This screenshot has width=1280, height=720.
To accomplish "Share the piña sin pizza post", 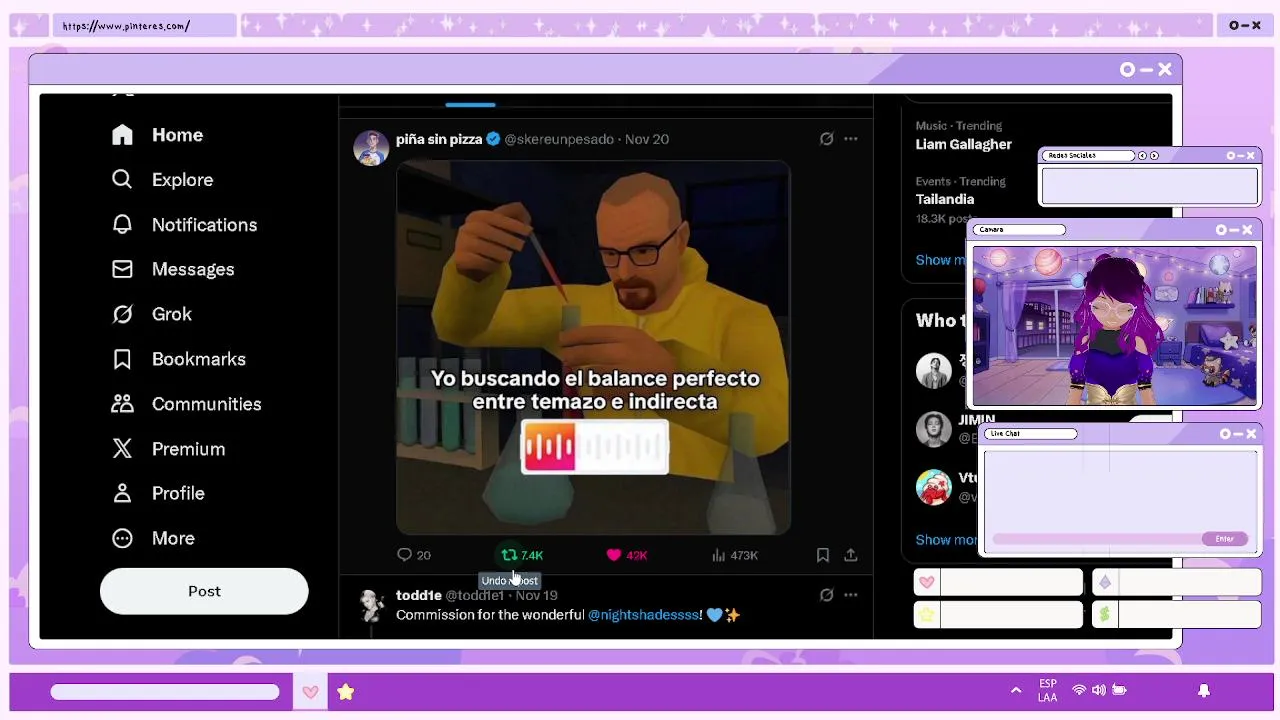I will [x=850, y=555].
